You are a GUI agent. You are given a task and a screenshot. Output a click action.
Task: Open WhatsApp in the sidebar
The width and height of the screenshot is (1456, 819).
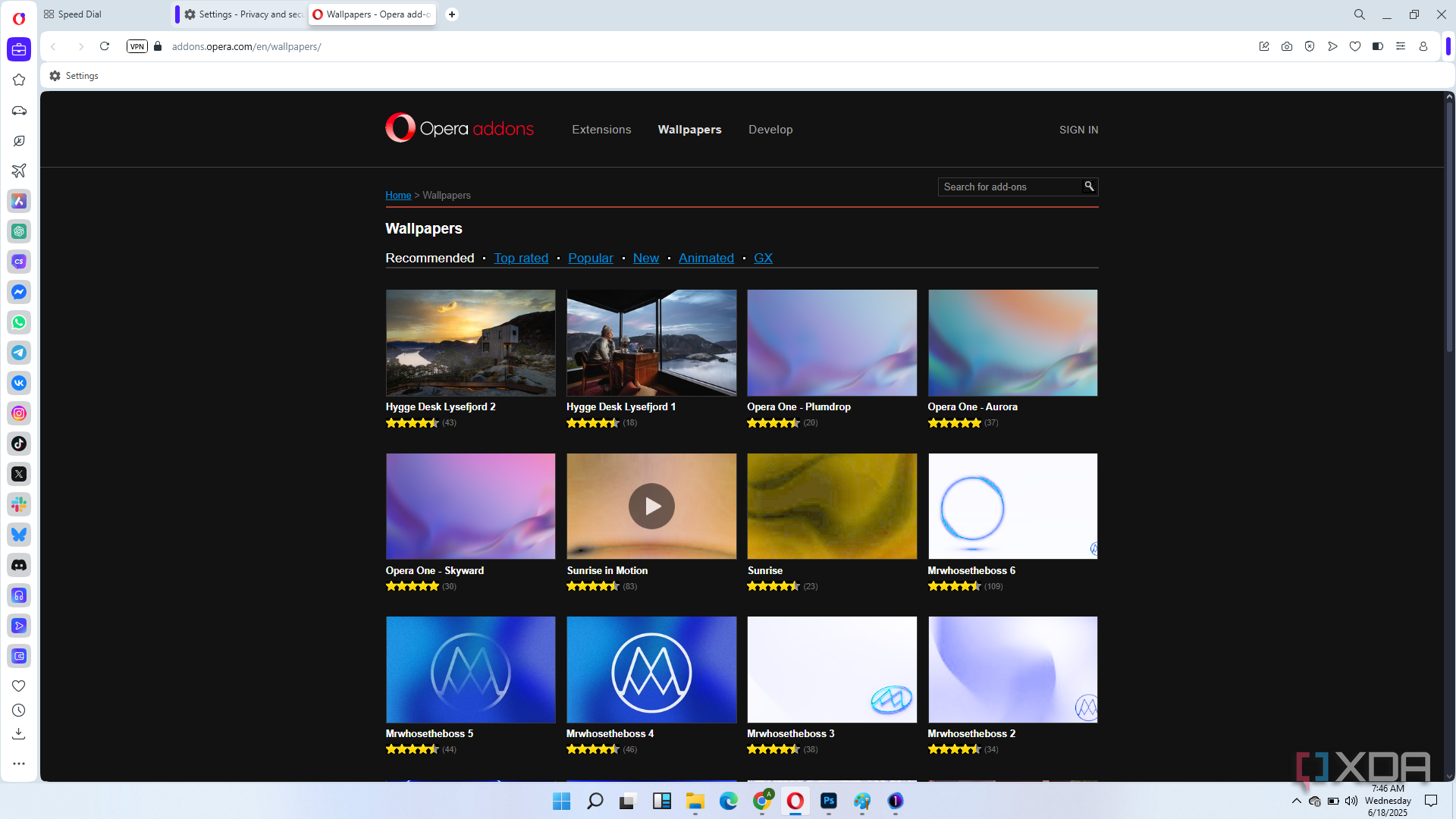pyautogui.click(x=19, y=322)
